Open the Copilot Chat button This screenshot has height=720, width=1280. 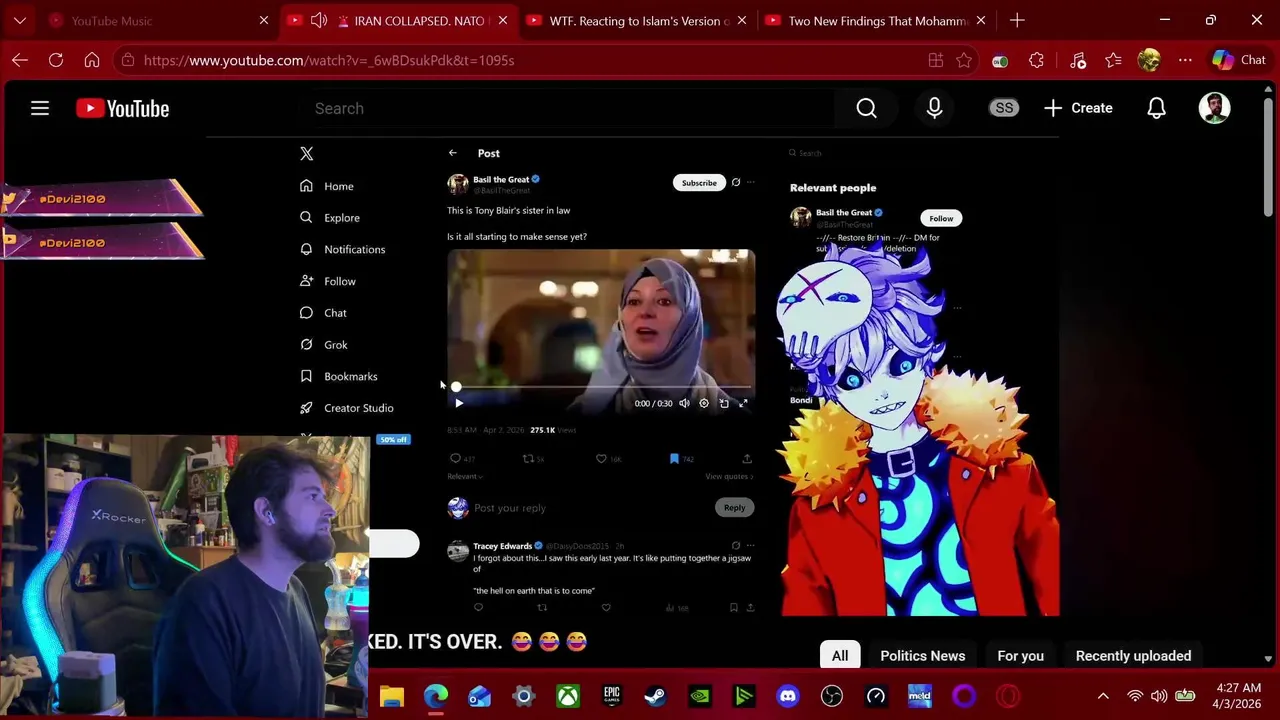click(1239, 60)
